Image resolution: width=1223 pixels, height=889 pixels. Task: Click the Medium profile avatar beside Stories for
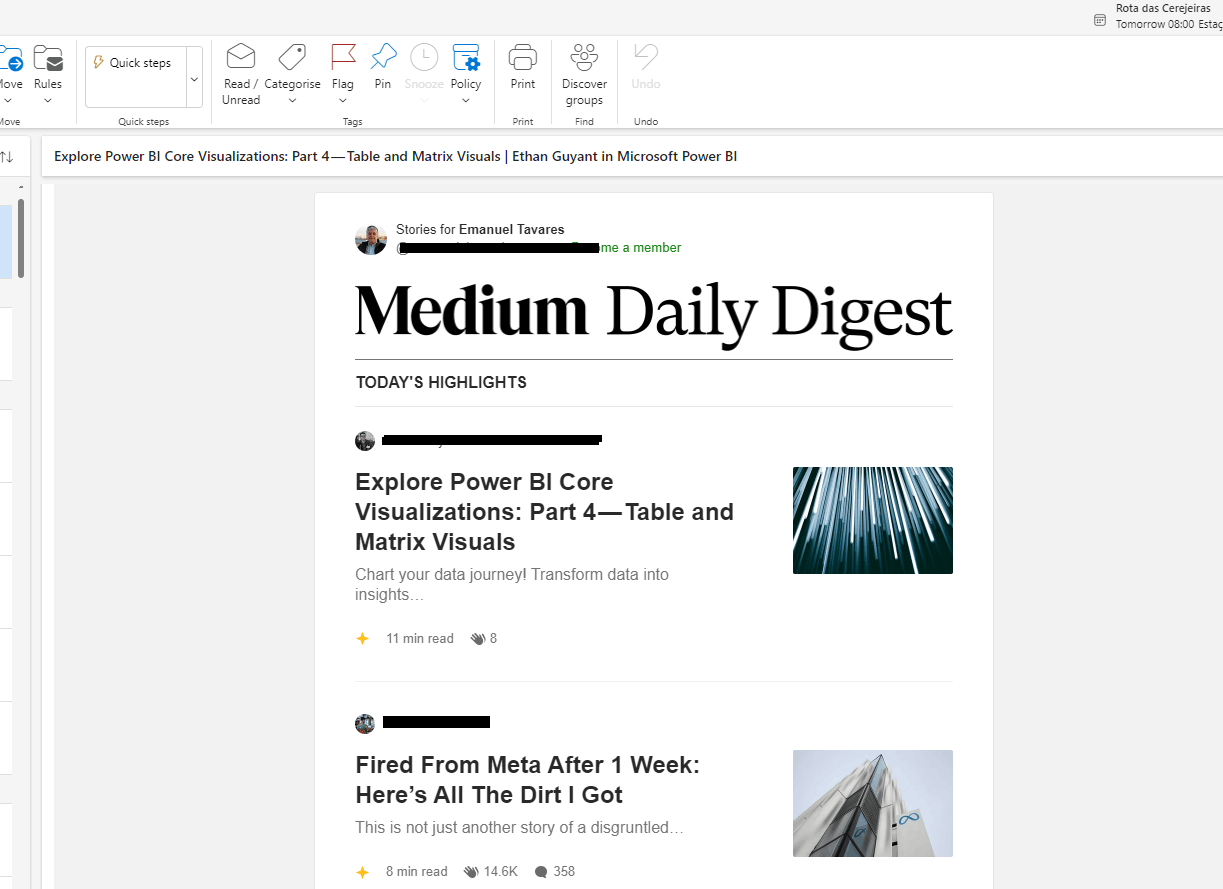point(371,239)
